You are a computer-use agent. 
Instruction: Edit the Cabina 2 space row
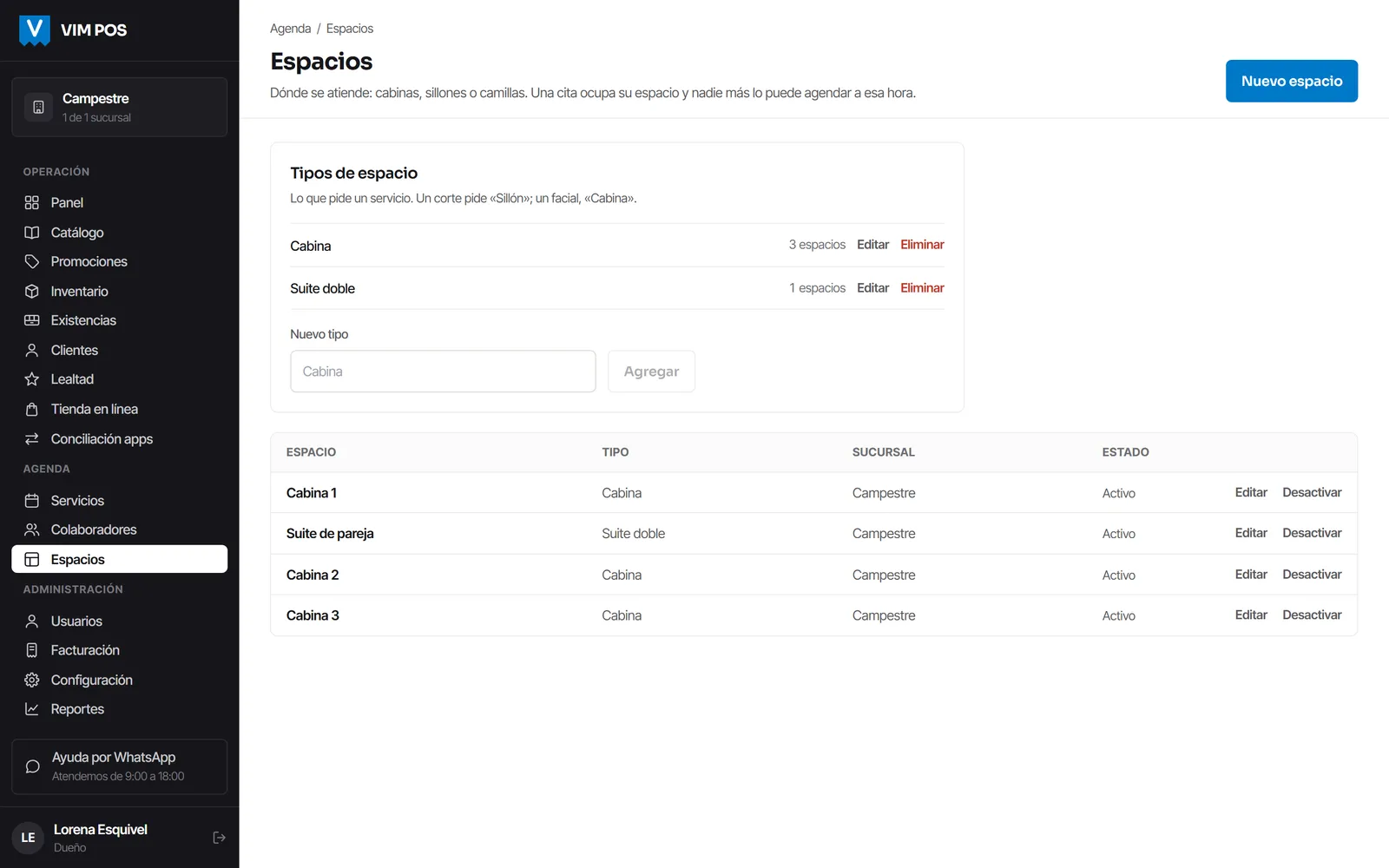tap(1251, 575)
